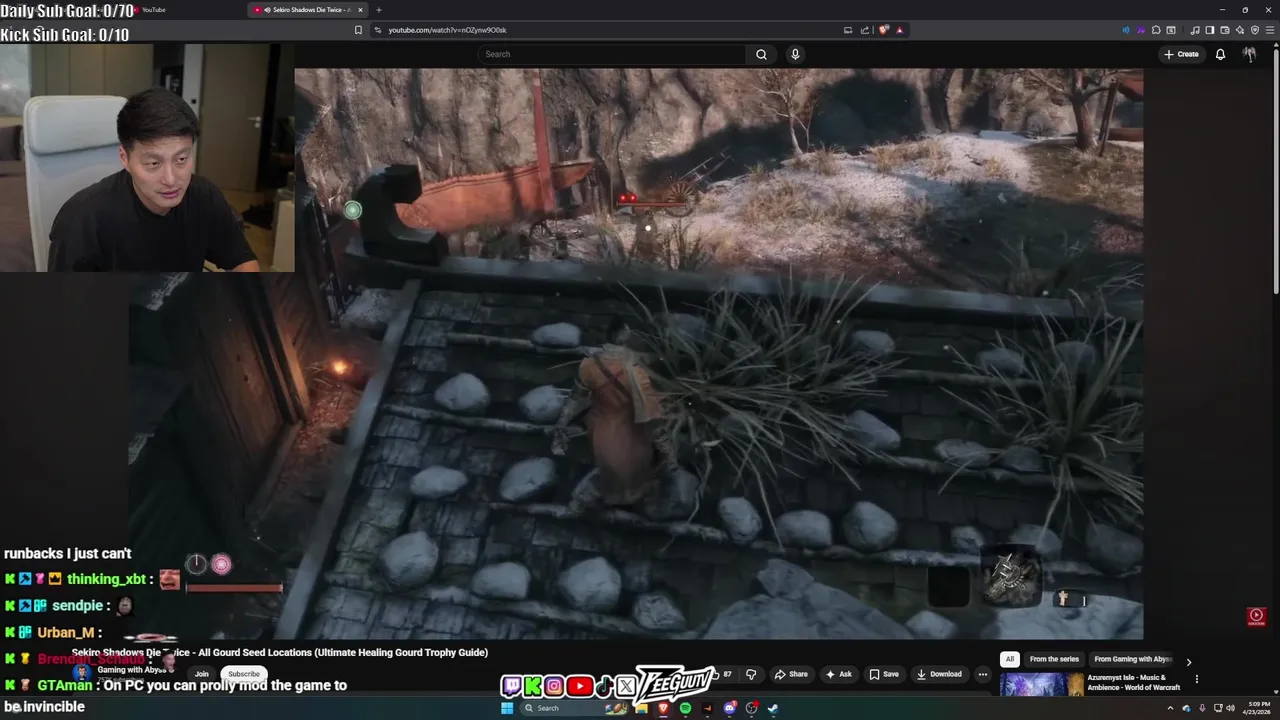Image resolution: width=1280 pixels, height=720 pixels.
Task: Select the From the series chip
Action: coord(1054,659)
